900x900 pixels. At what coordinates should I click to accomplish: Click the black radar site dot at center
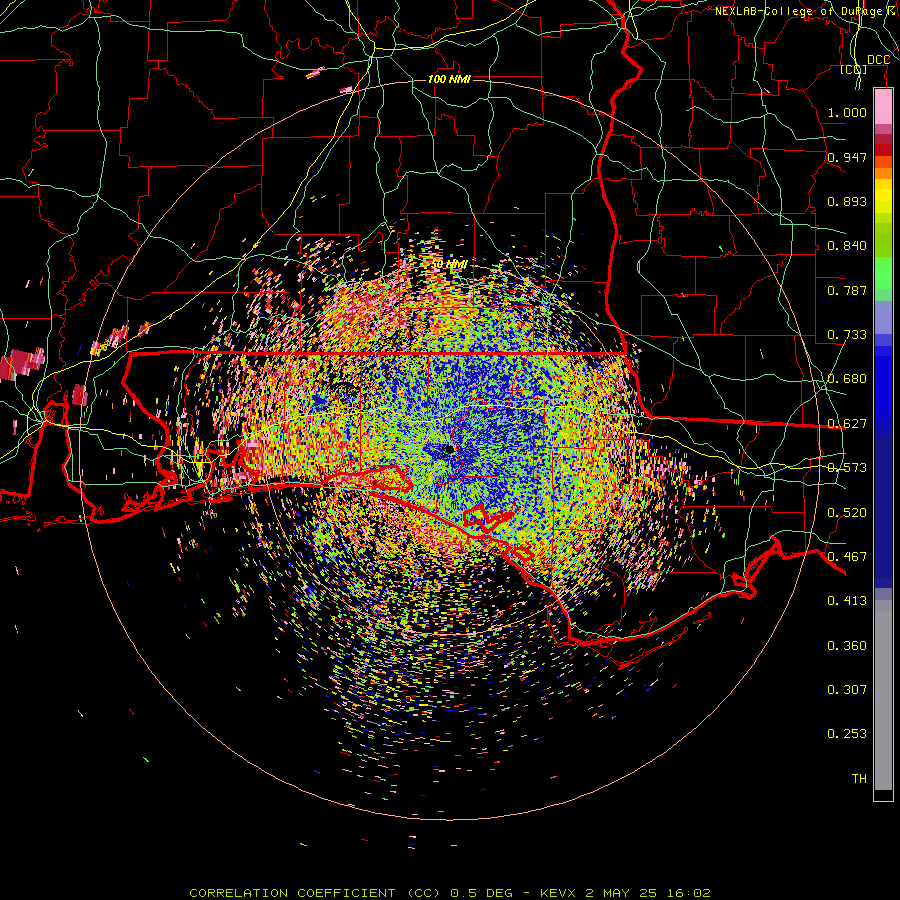[450, 449]
